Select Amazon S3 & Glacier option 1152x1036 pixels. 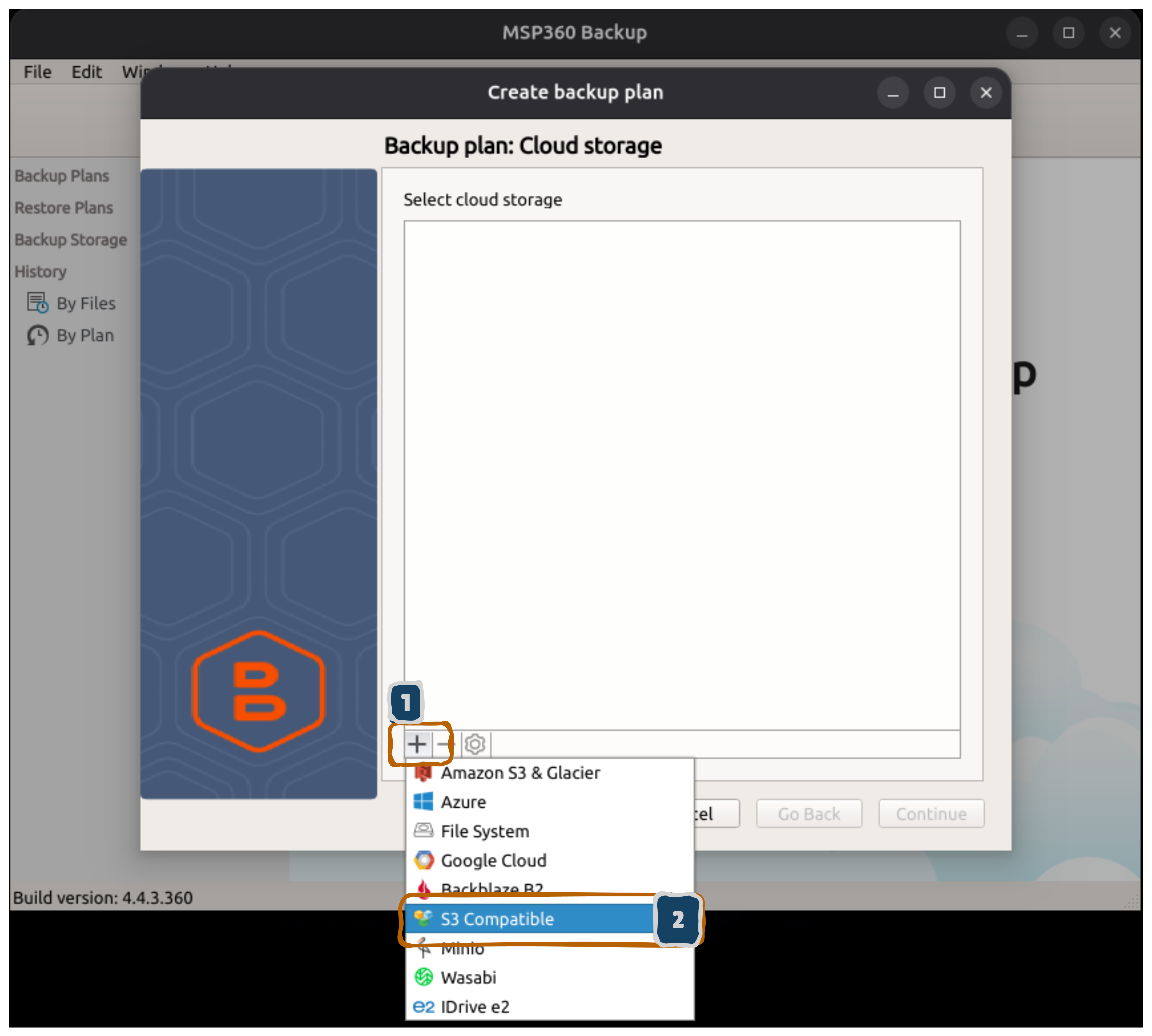pos(520,773)
